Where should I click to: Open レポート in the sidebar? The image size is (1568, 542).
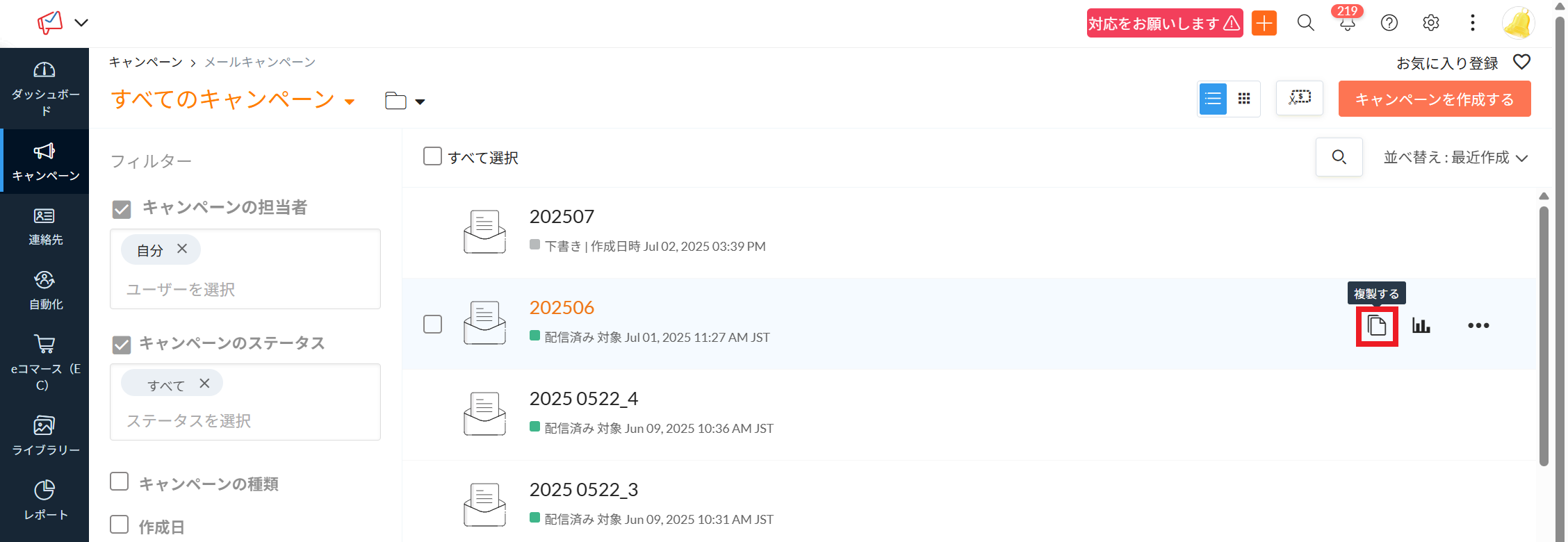pyautogui.click(x=45, y=500)
